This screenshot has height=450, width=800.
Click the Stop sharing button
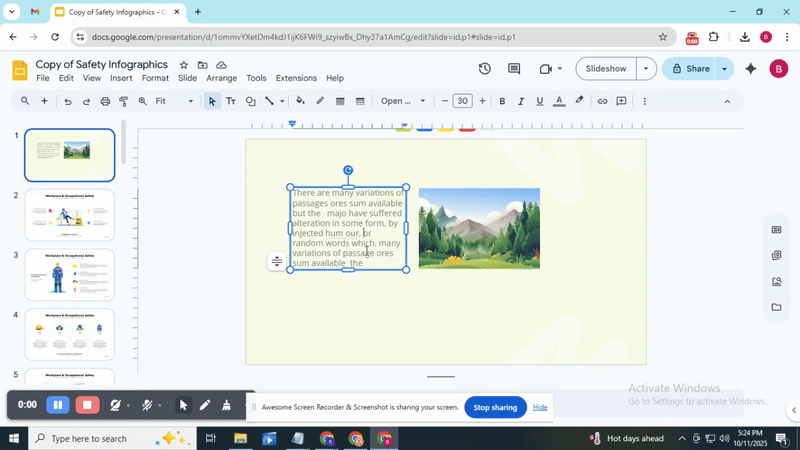pos(495,407)
